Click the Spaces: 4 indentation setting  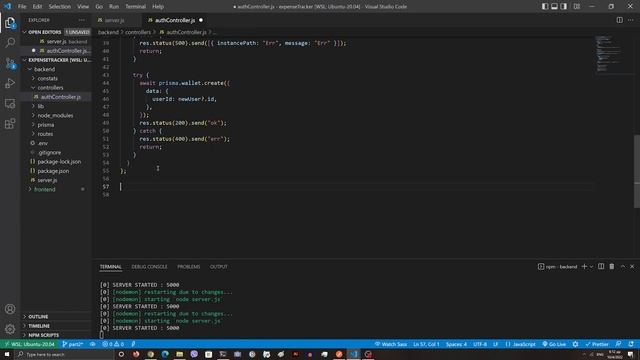pyautogui.click(x=456, y=344)
